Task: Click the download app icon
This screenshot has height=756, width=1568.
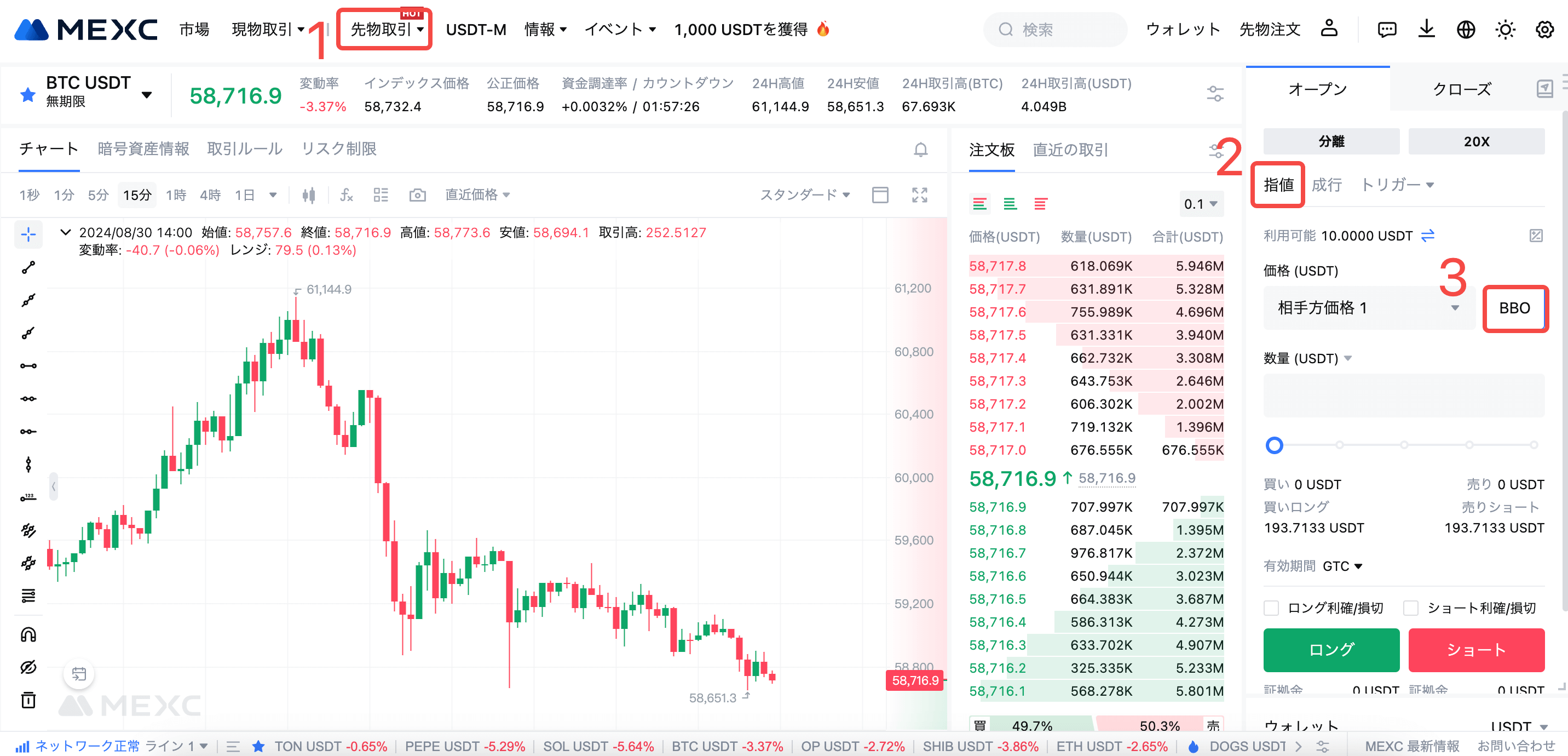Action: point(1426,28)
